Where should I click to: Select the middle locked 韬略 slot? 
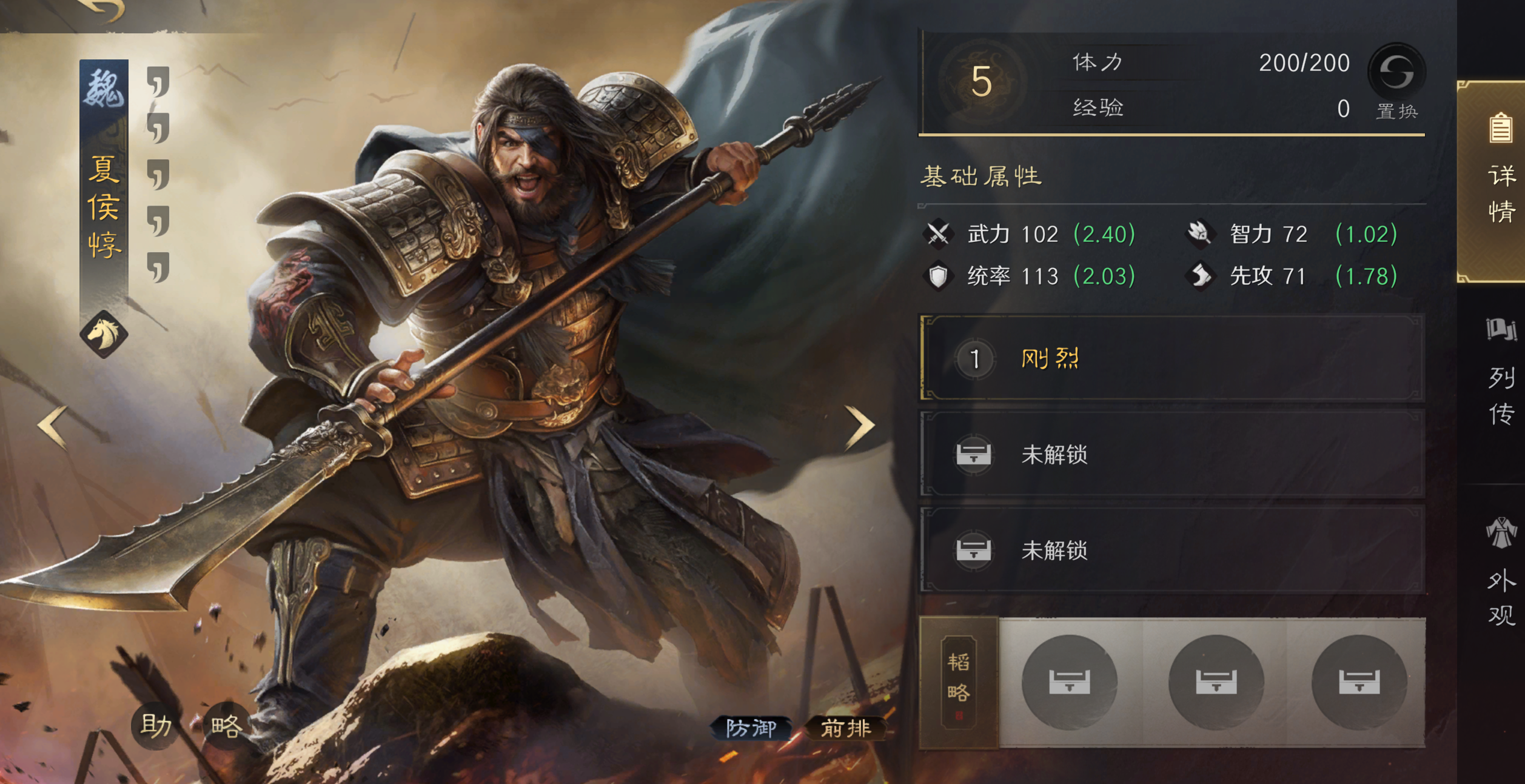(1216, 682)
